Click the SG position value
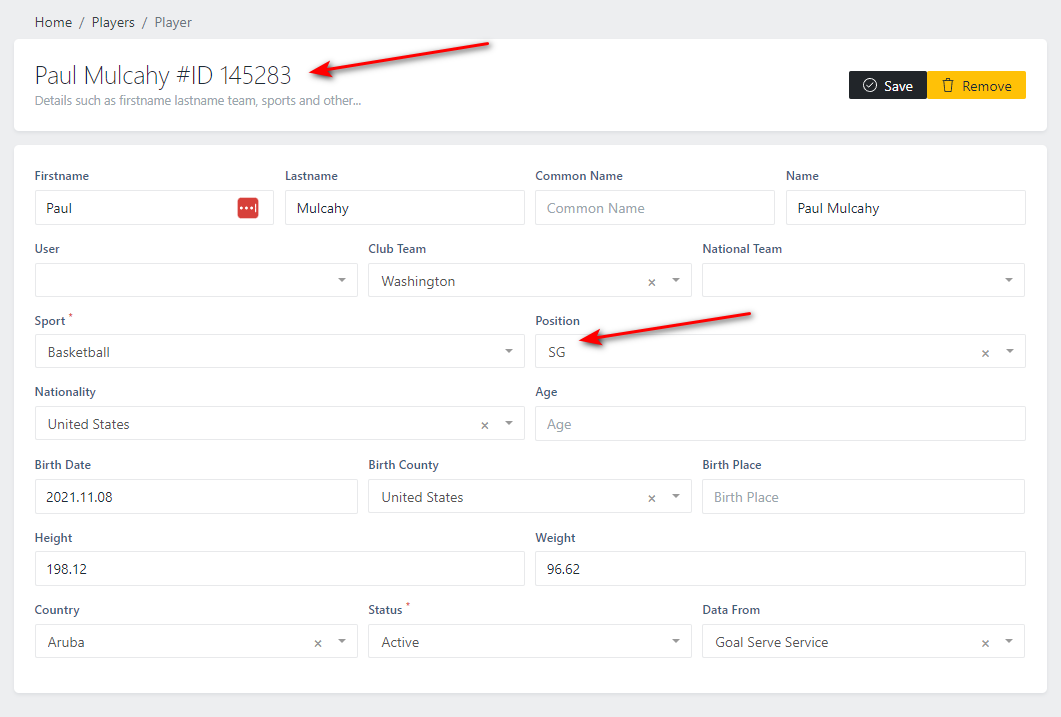Screen dimensions: 1061x717 coord(556,352)
